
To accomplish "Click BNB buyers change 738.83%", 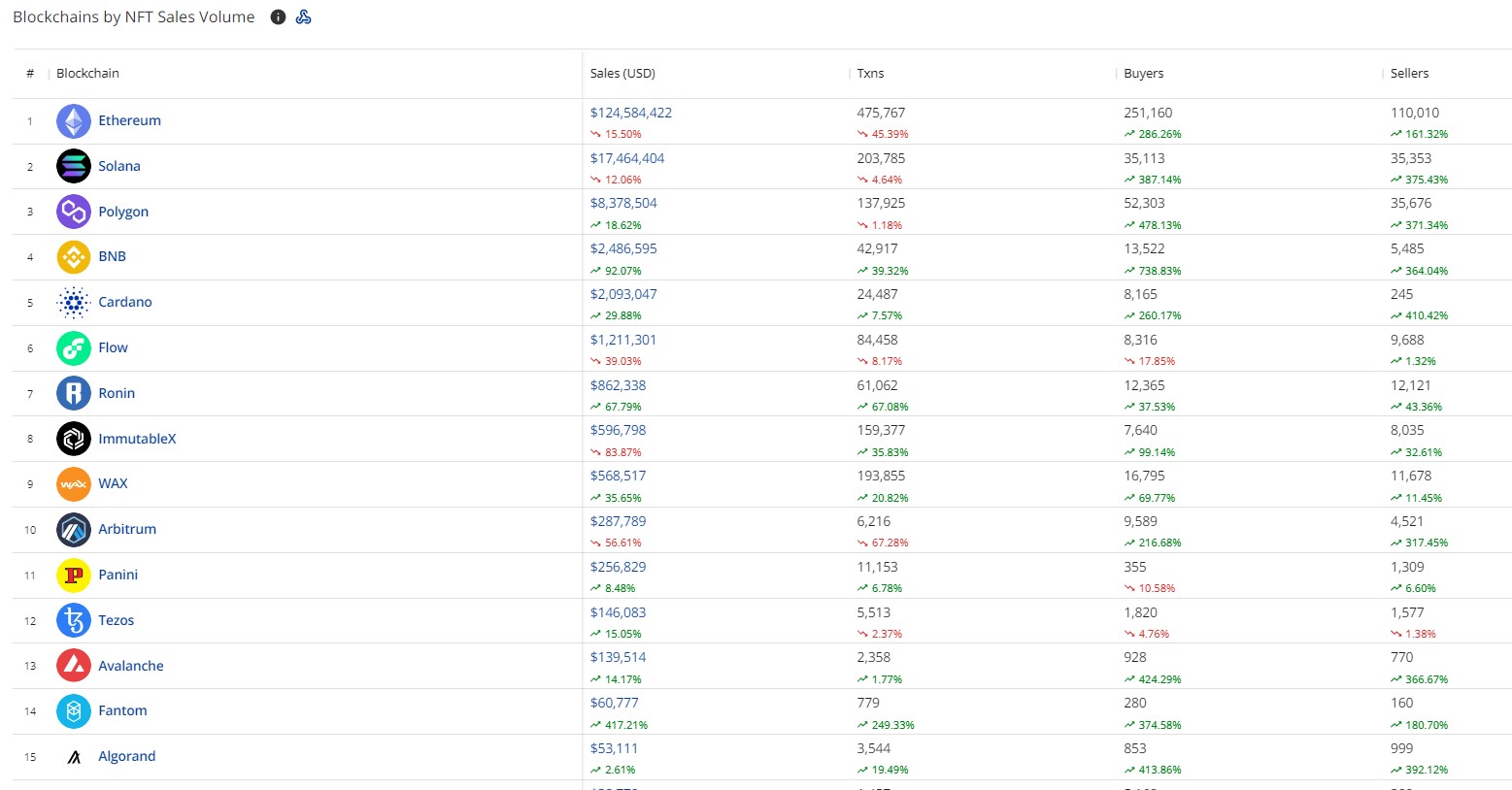I will pyautogui.click(x=1153, y=271).
